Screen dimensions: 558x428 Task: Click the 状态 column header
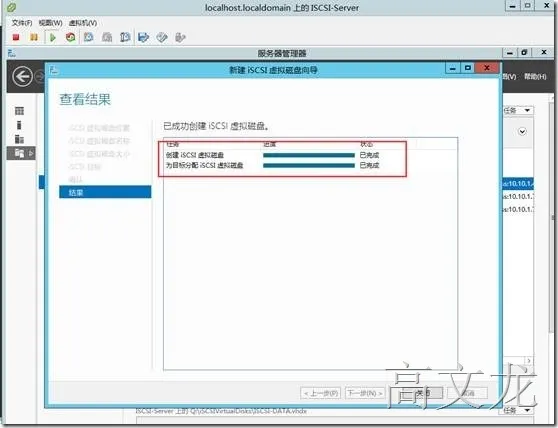click(367, 144)
